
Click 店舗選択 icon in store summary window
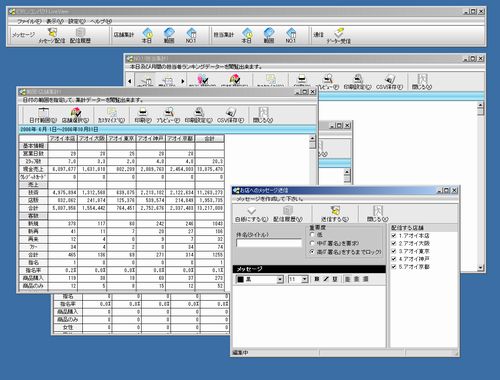point(75,115)
